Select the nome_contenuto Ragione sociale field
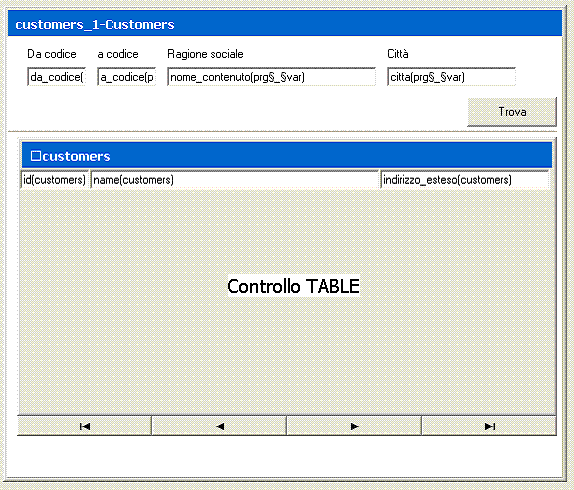The height and width of the screenshot is (490, 574). [272, 77]
